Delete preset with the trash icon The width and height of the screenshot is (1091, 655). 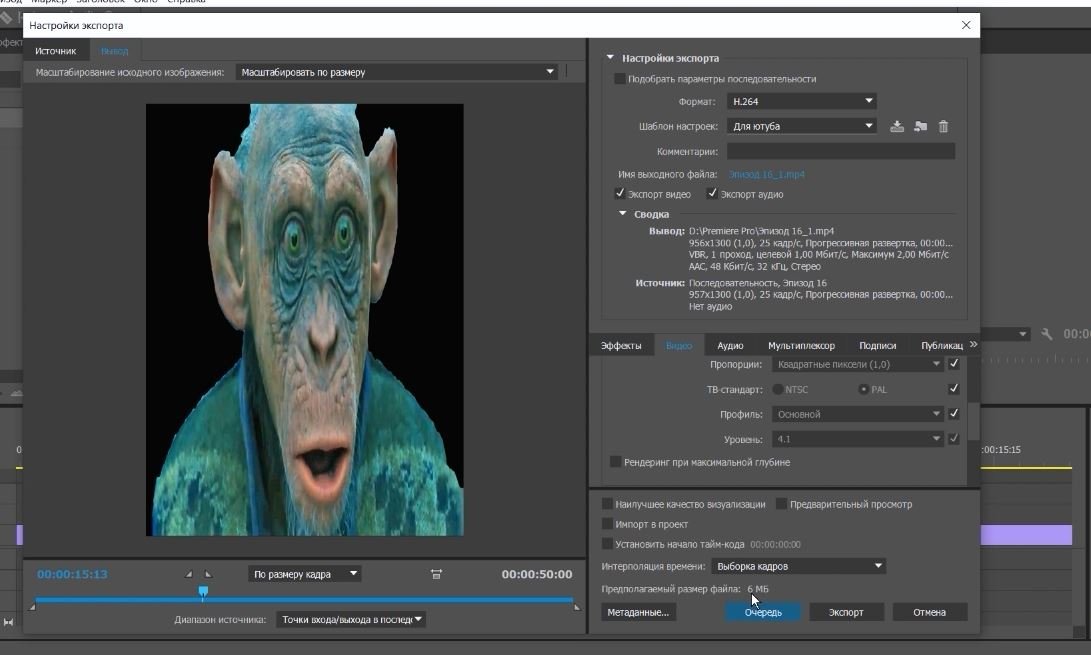click(943, 127)
